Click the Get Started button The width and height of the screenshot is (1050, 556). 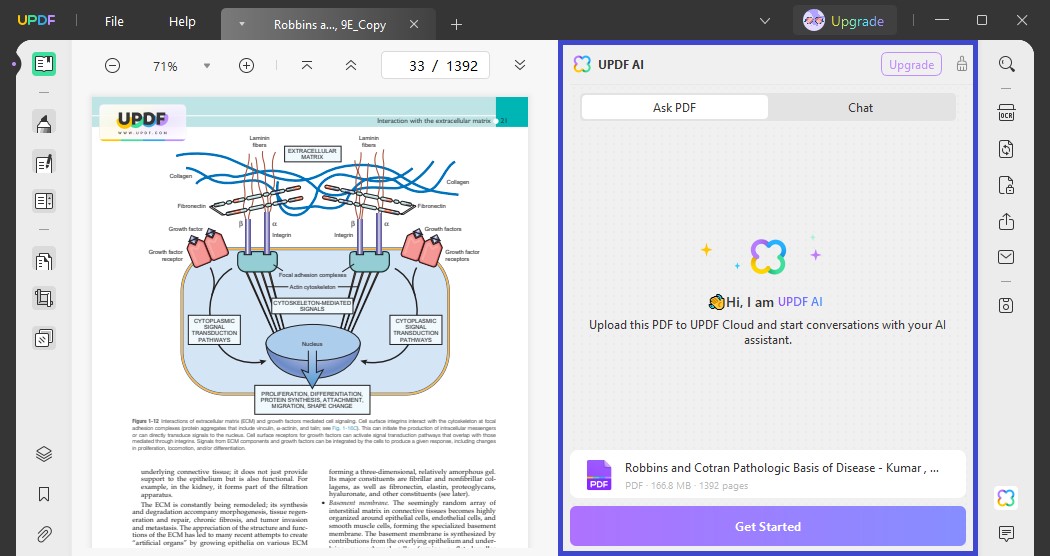[x=767, y=526]
